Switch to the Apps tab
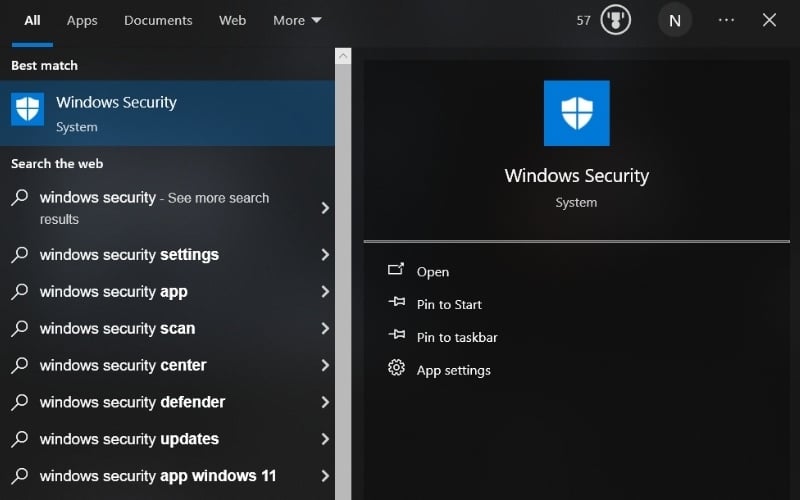800x500 pixels. click(x=82, y=20)
